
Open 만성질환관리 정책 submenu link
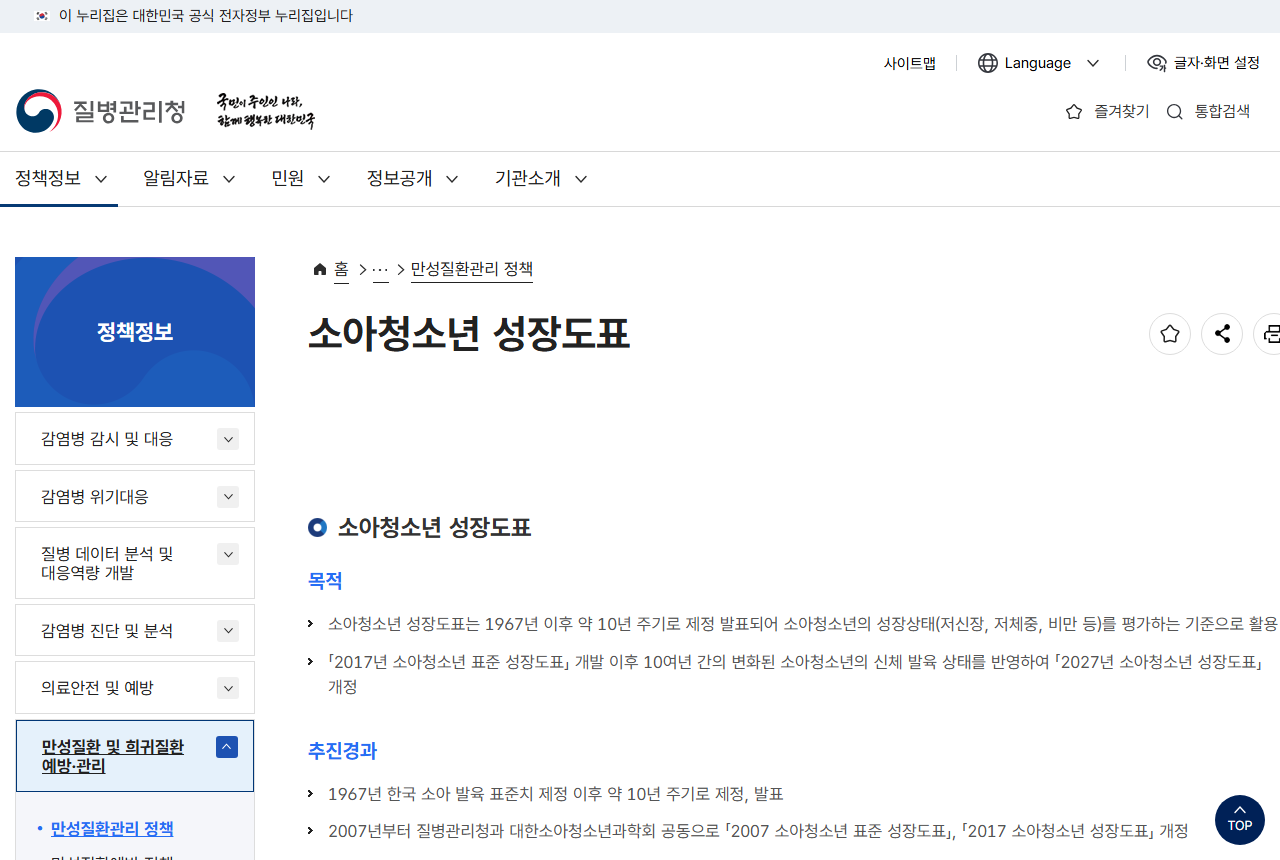click(x=112, y=829)
